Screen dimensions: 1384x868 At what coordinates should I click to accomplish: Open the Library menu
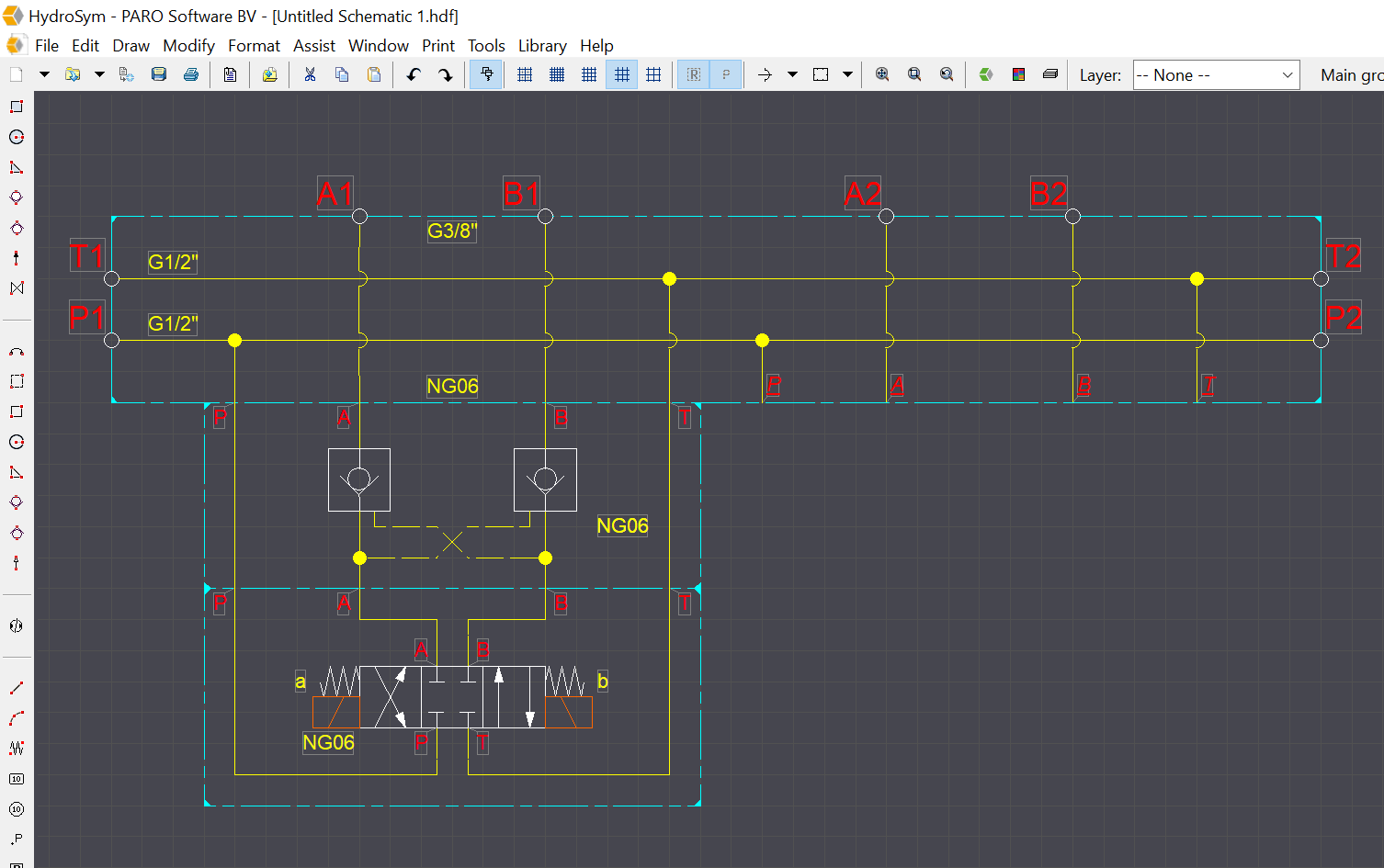click(x=541, y=46)
